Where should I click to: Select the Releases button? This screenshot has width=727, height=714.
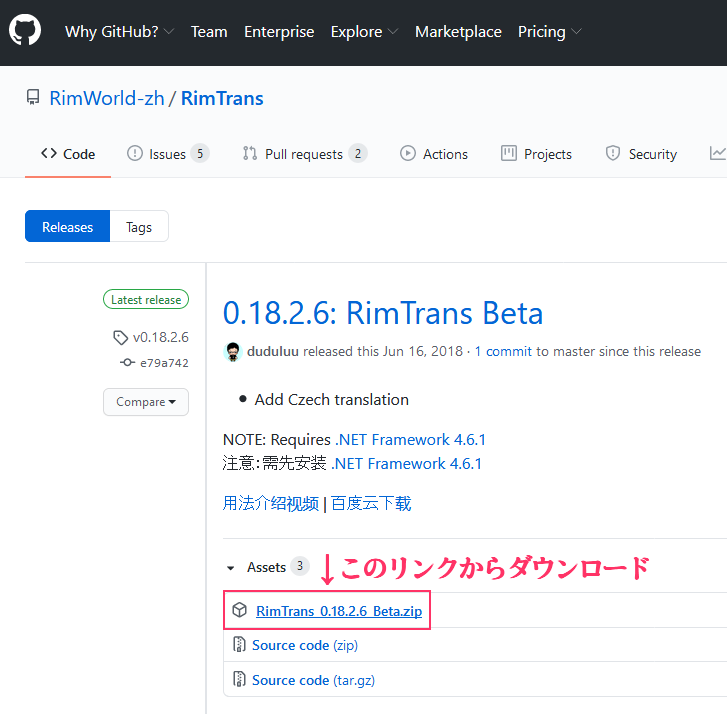68,227
